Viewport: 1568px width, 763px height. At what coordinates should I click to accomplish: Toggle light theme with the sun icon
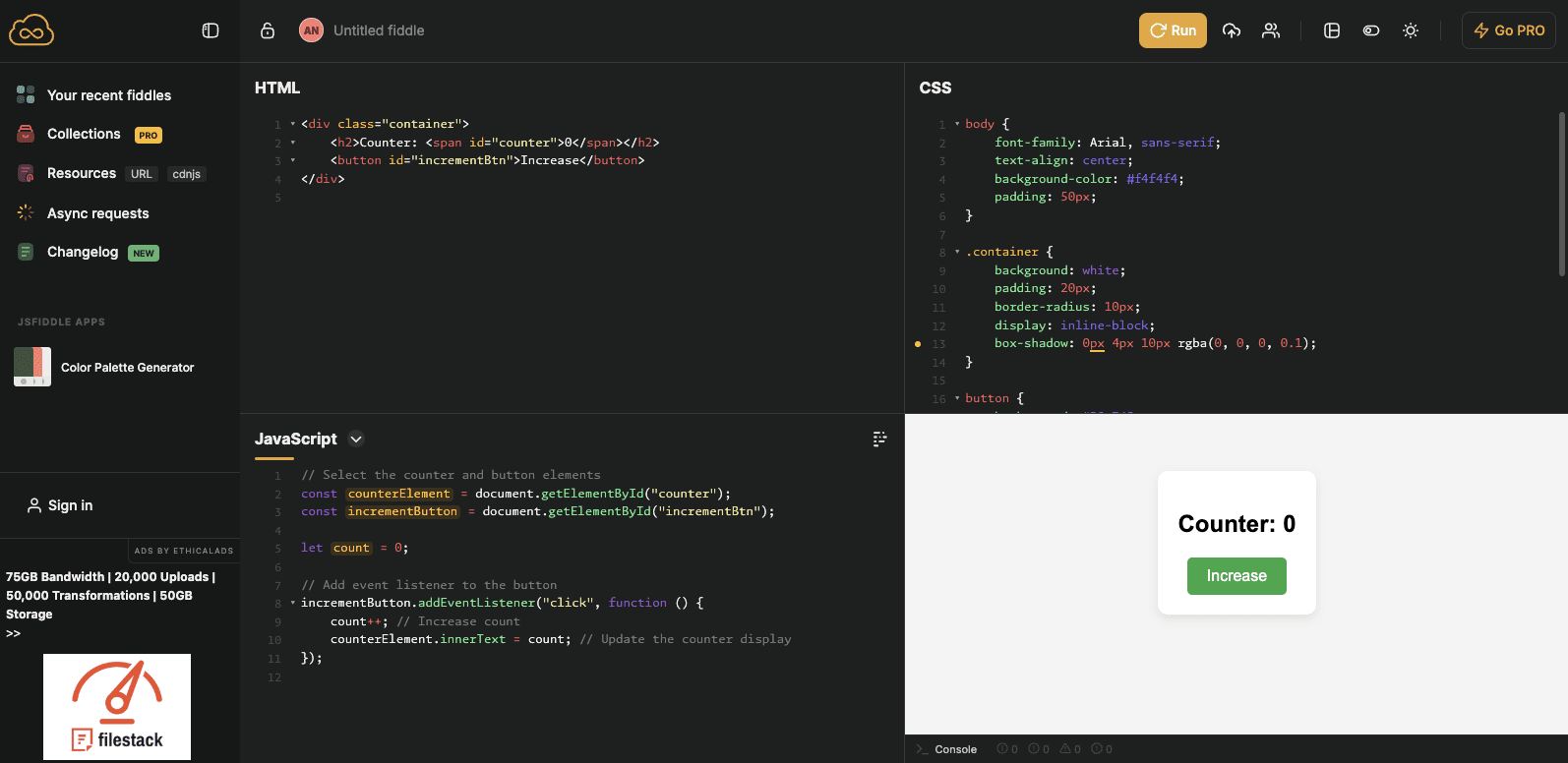[x=1411, y=30]
